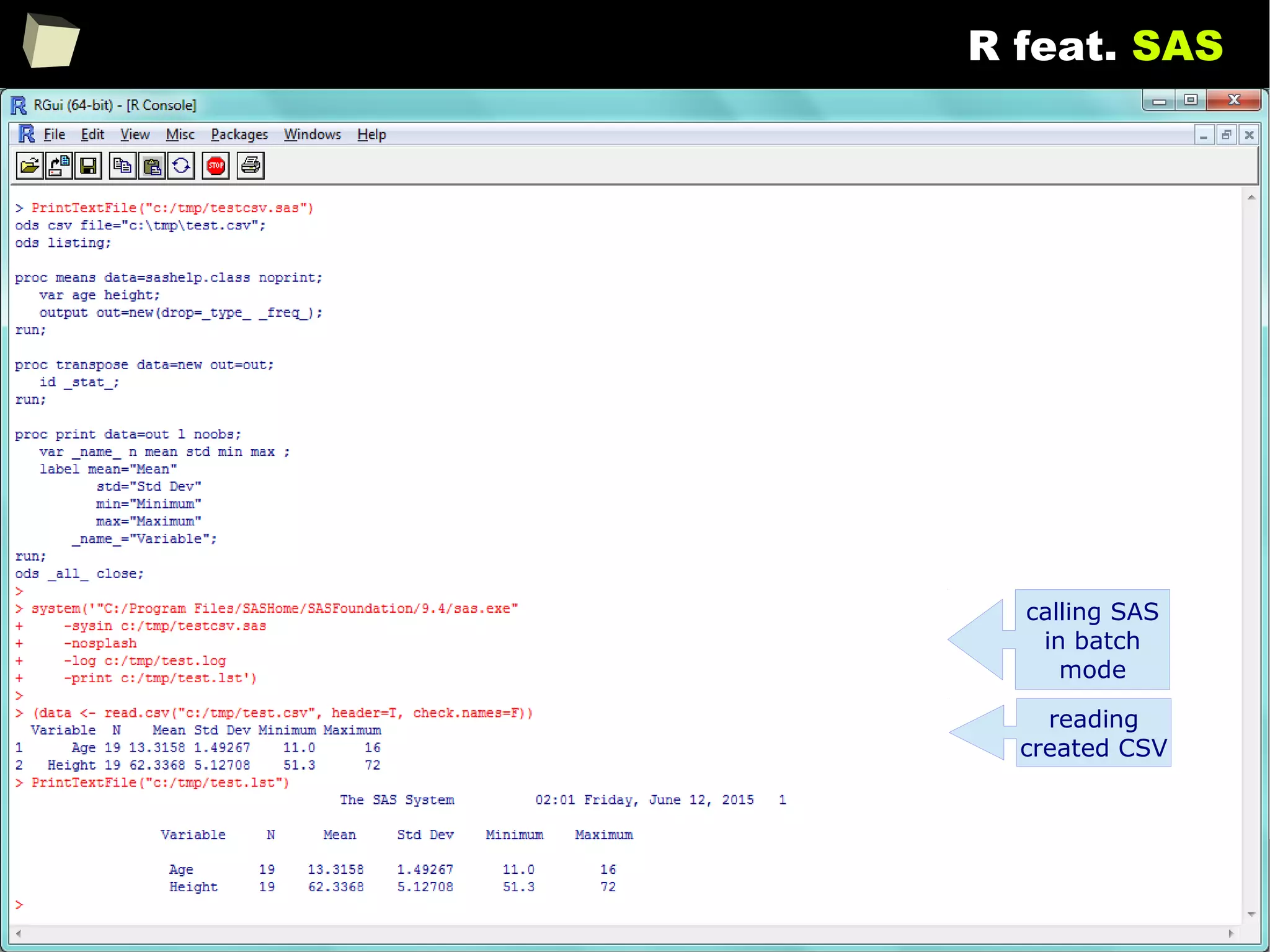This screenshot has height=952, width=1270.
Task: Click the 'ods listing;' line
Action: point(63,242)
